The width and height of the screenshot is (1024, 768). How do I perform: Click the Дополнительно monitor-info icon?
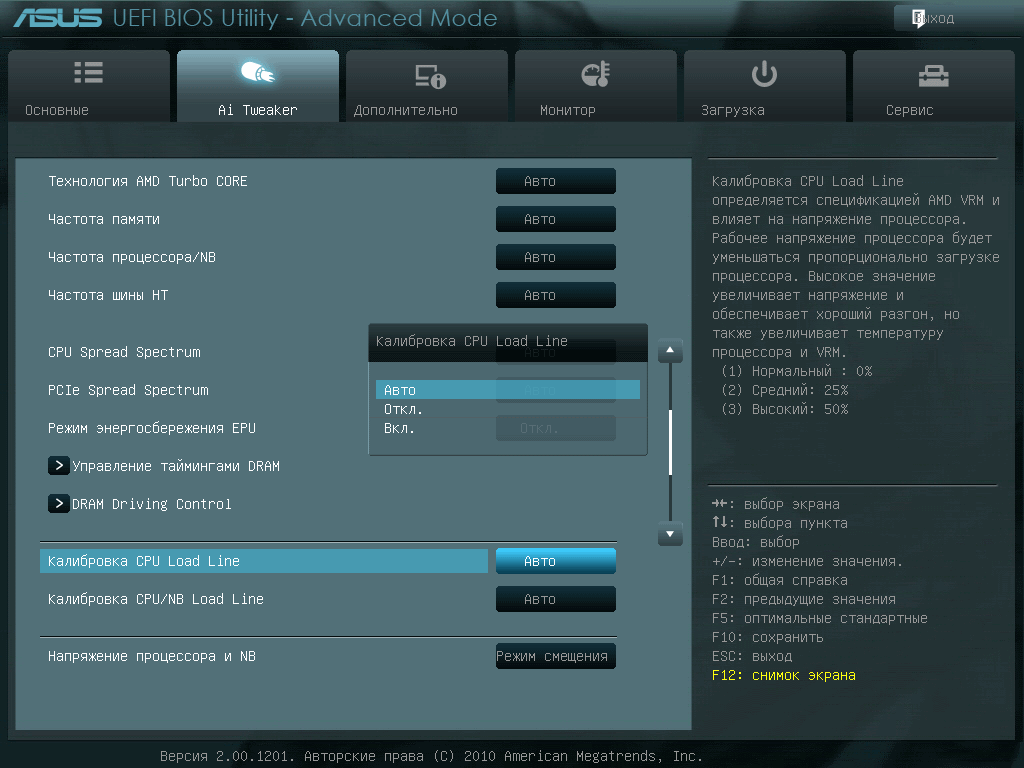click(x=430, y=76)
